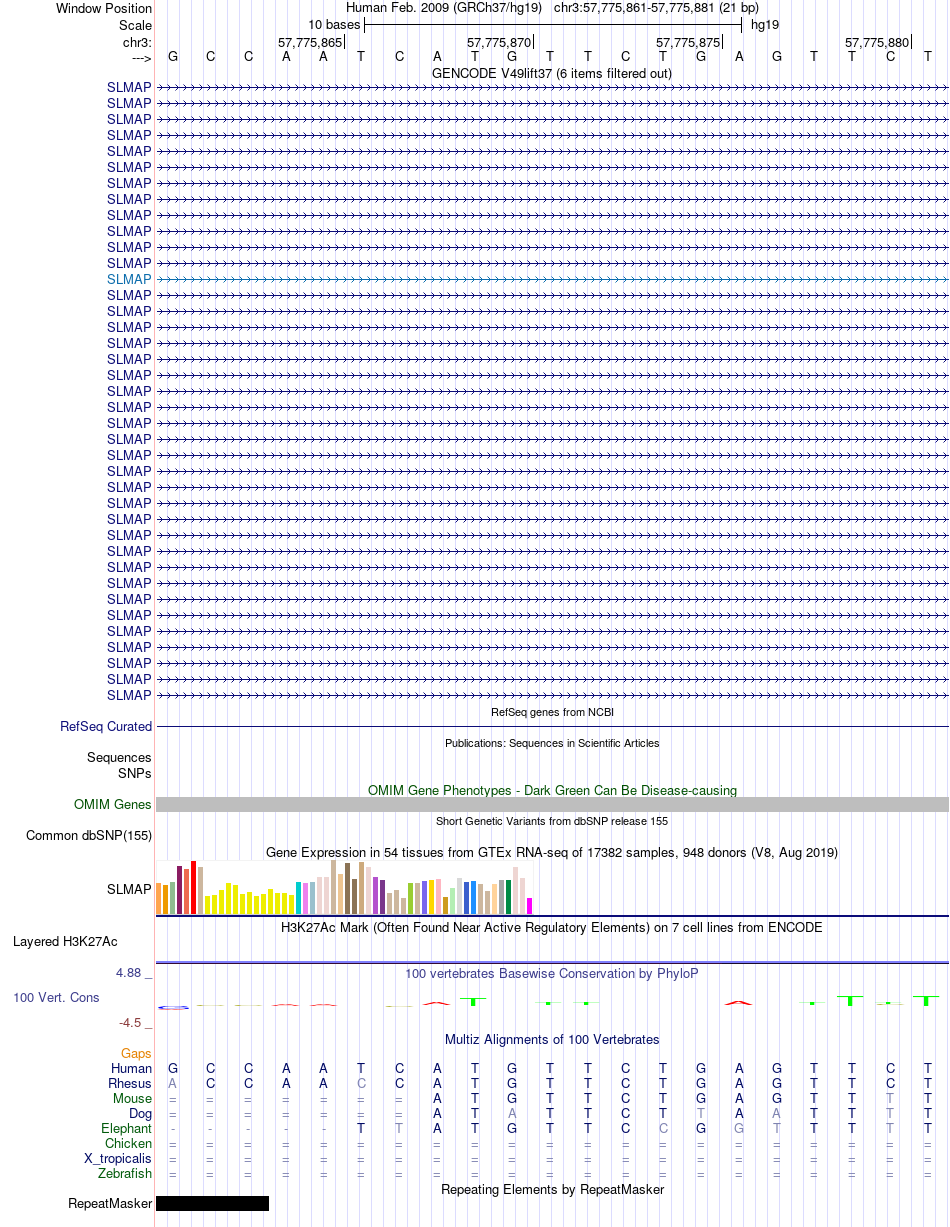Screen dimensions: 950x1227
Task: Click the orange Gaps row label
Action: [x=136, y=1053]
